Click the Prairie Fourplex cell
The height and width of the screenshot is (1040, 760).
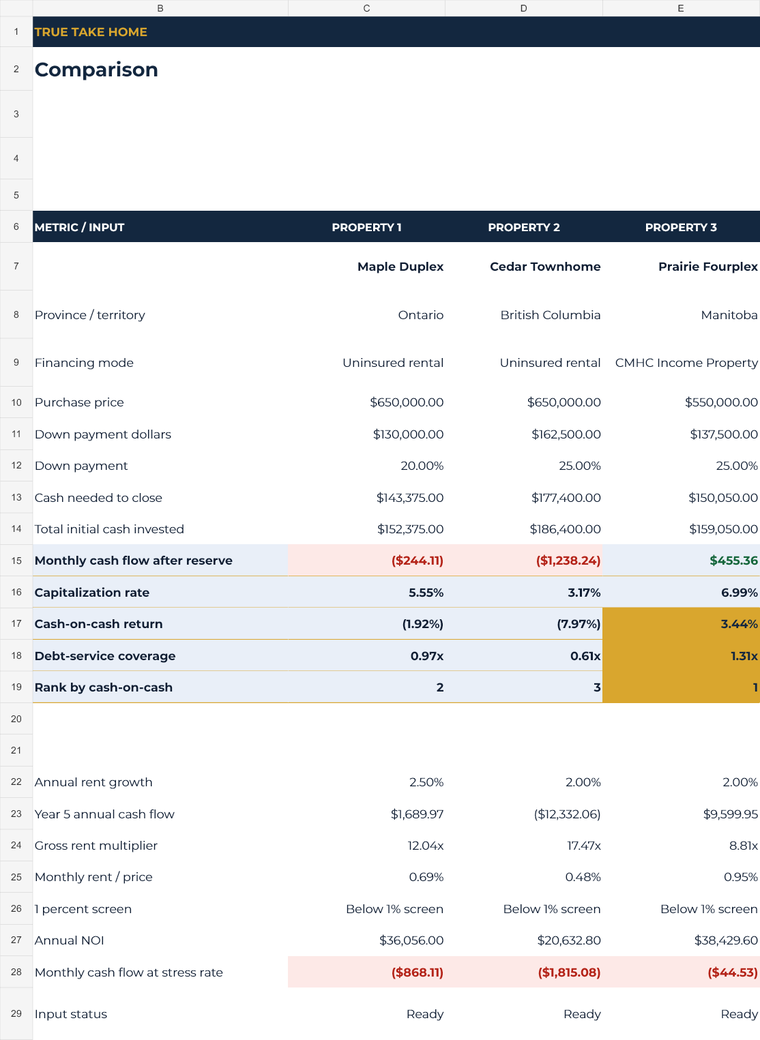(680, 266)
